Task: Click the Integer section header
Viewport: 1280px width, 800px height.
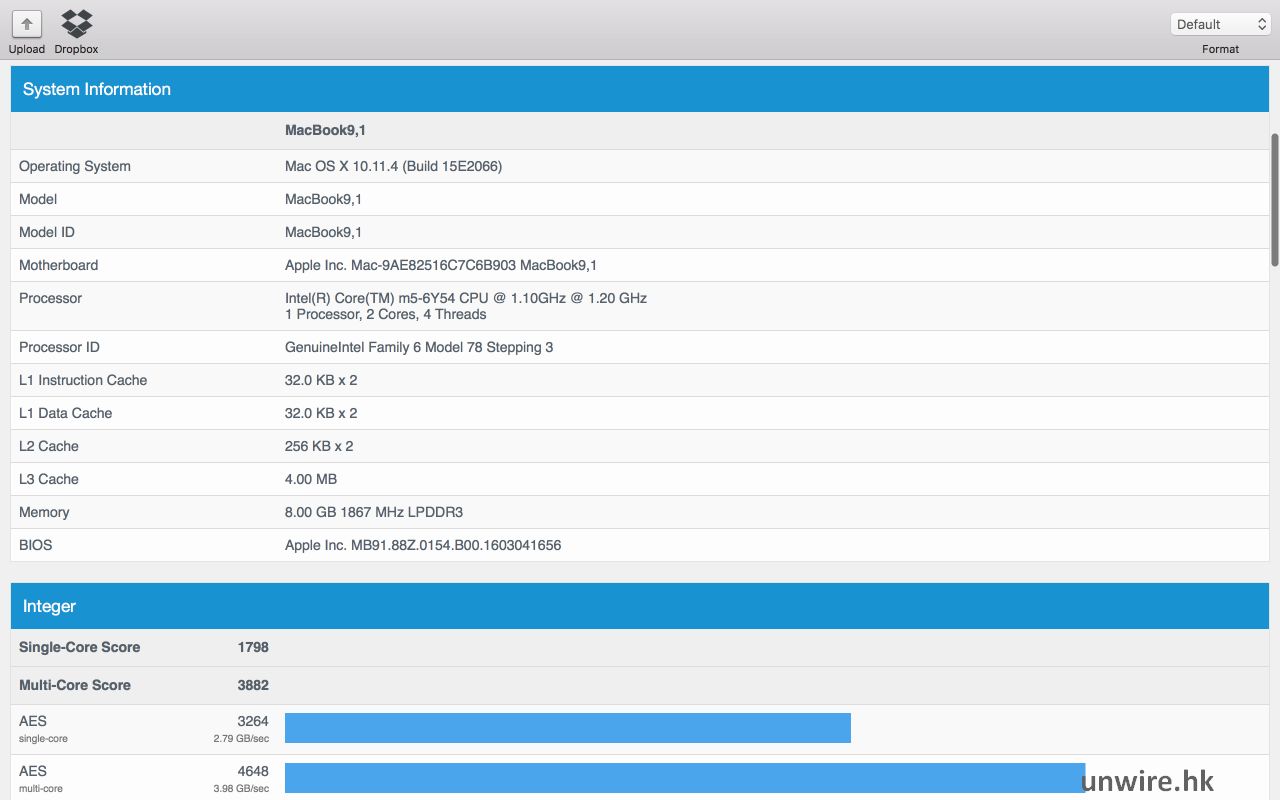Action: point(49,606)
